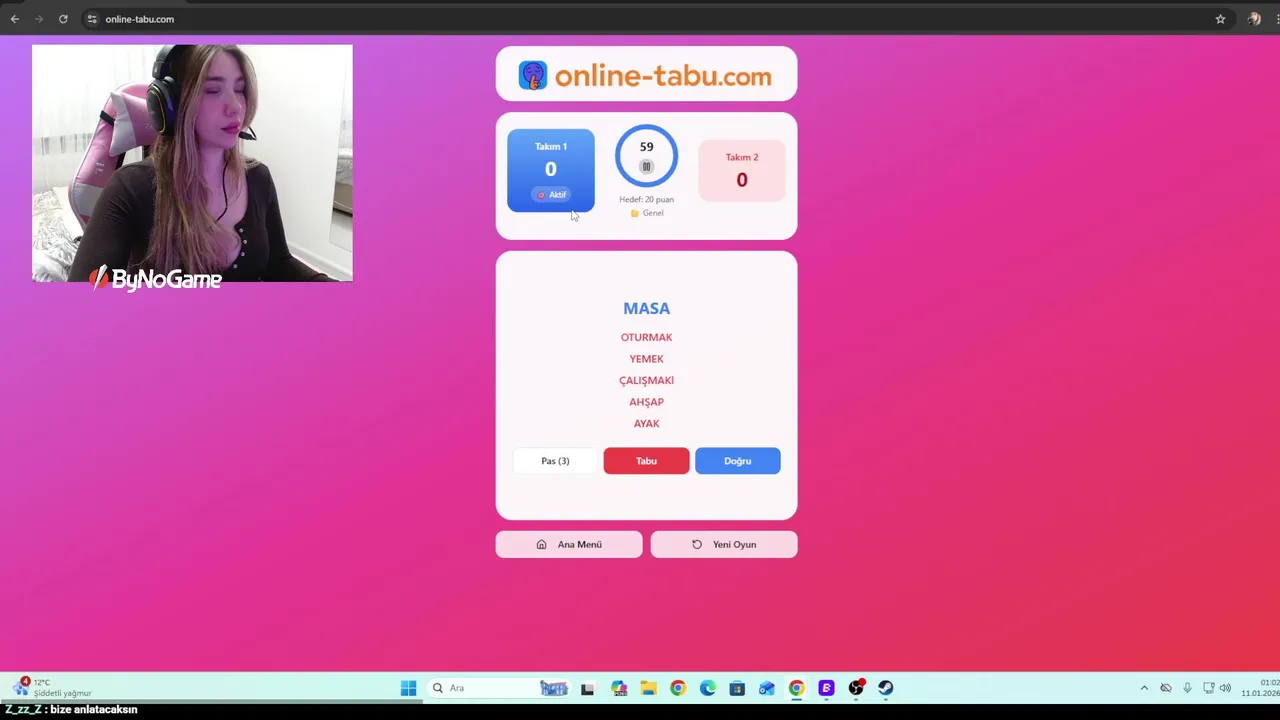Screen dimensions: 1280x720
Task: Open the Steam taskbar icon
Action: point(885,688)
